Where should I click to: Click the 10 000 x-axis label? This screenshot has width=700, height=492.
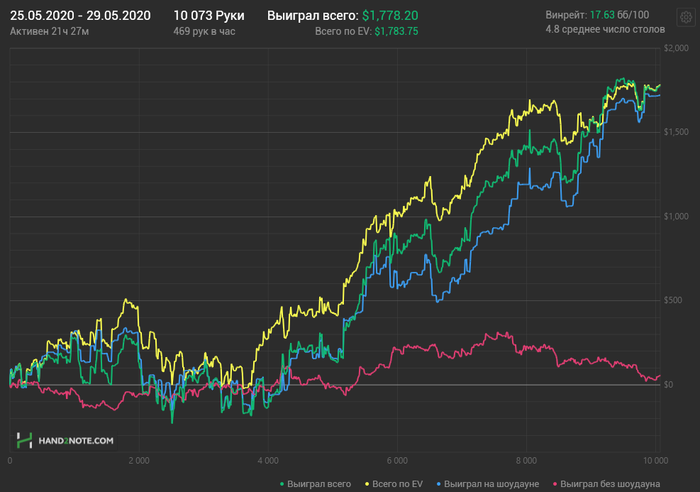tap(655, 461)
